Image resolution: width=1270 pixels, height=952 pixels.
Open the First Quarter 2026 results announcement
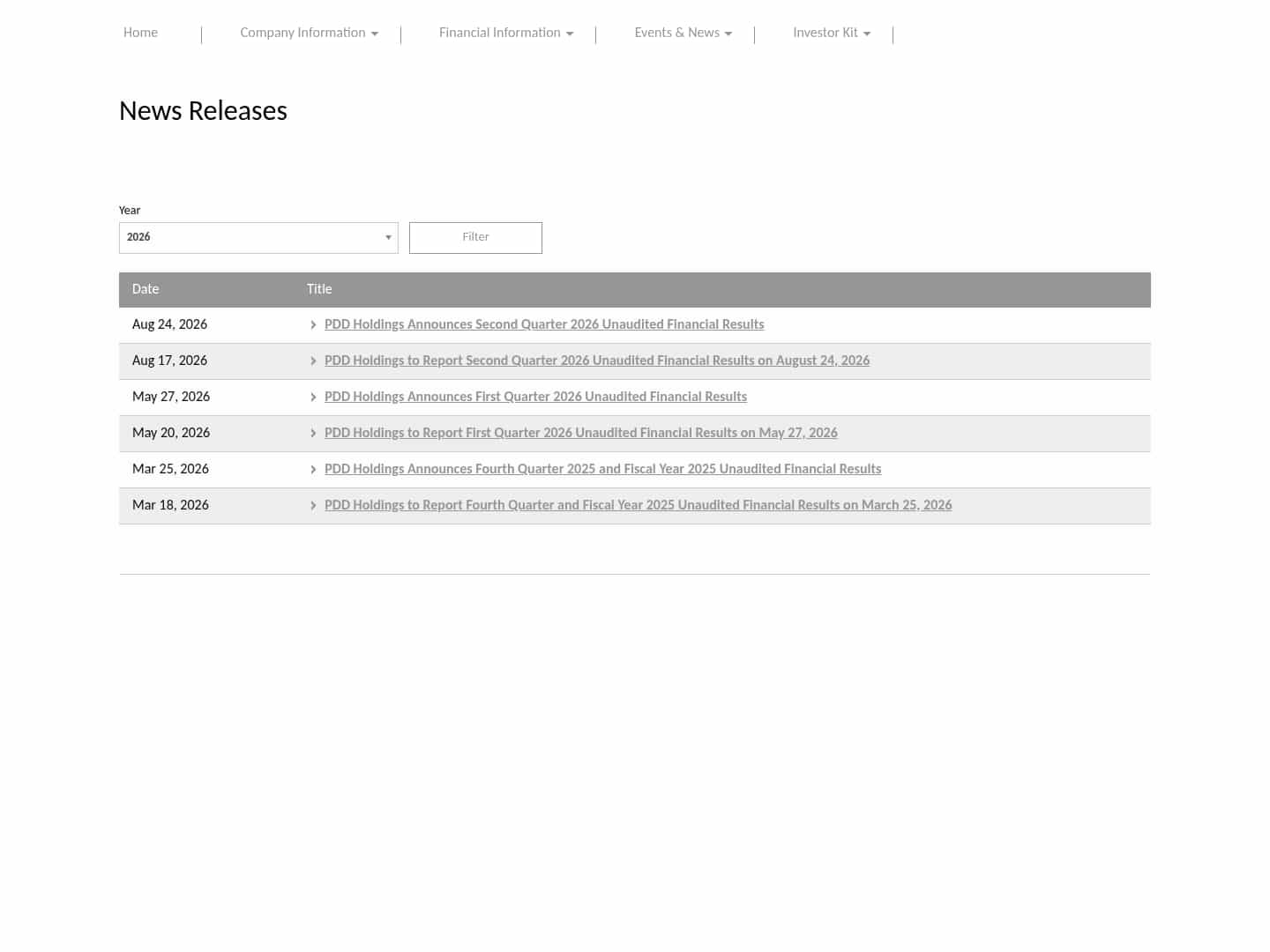click(535, 397)
